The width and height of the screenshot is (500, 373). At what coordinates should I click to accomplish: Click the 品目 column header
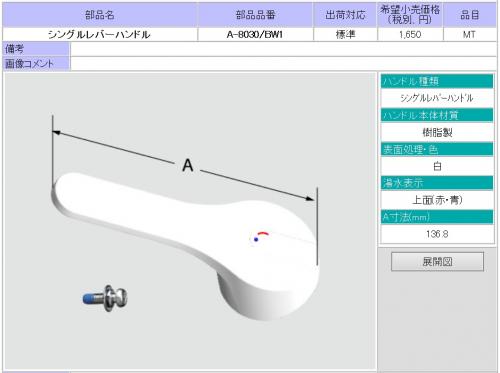[x=470, y=15]
